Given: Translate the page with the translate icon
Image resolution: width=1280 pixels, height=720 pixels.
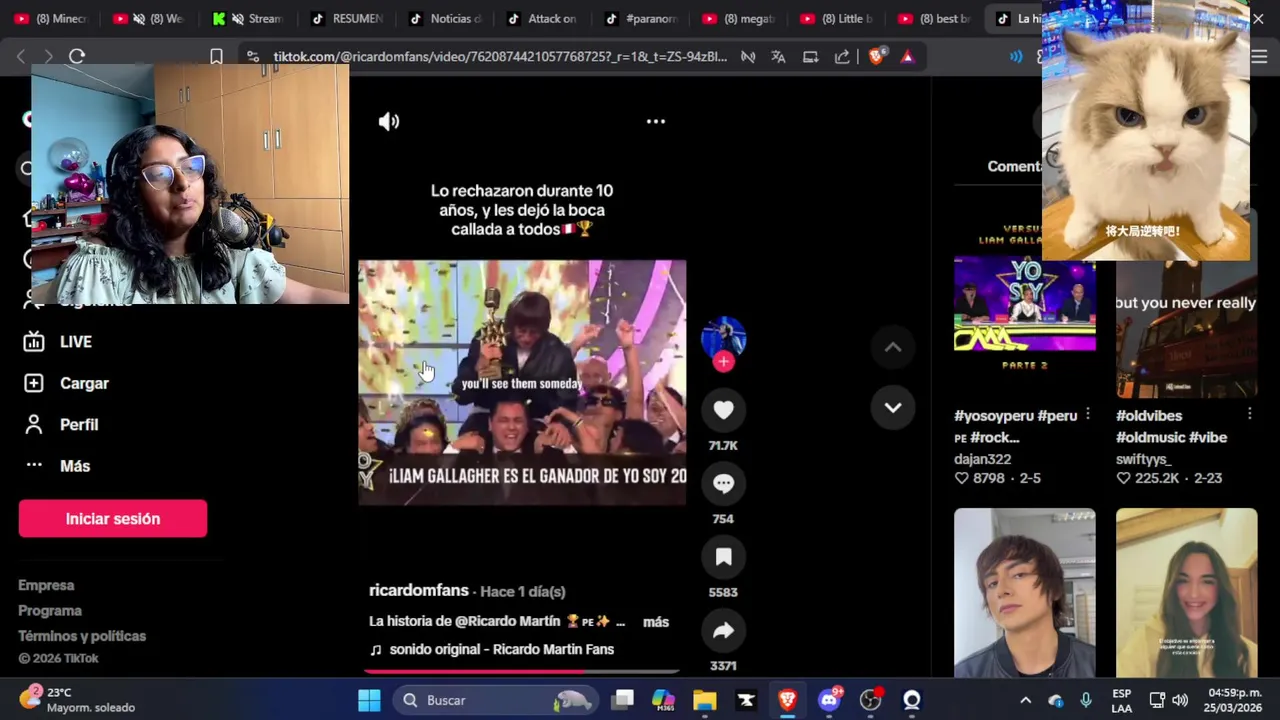Looking at the screenshot, I should (x=778, y=57).
